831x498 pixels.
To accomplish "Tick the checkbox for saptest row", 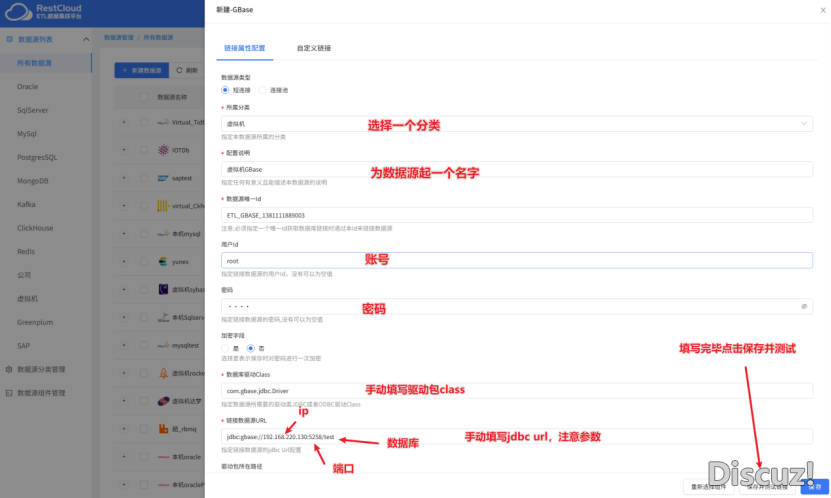I will pyautogui.click(x=144, y=178).
